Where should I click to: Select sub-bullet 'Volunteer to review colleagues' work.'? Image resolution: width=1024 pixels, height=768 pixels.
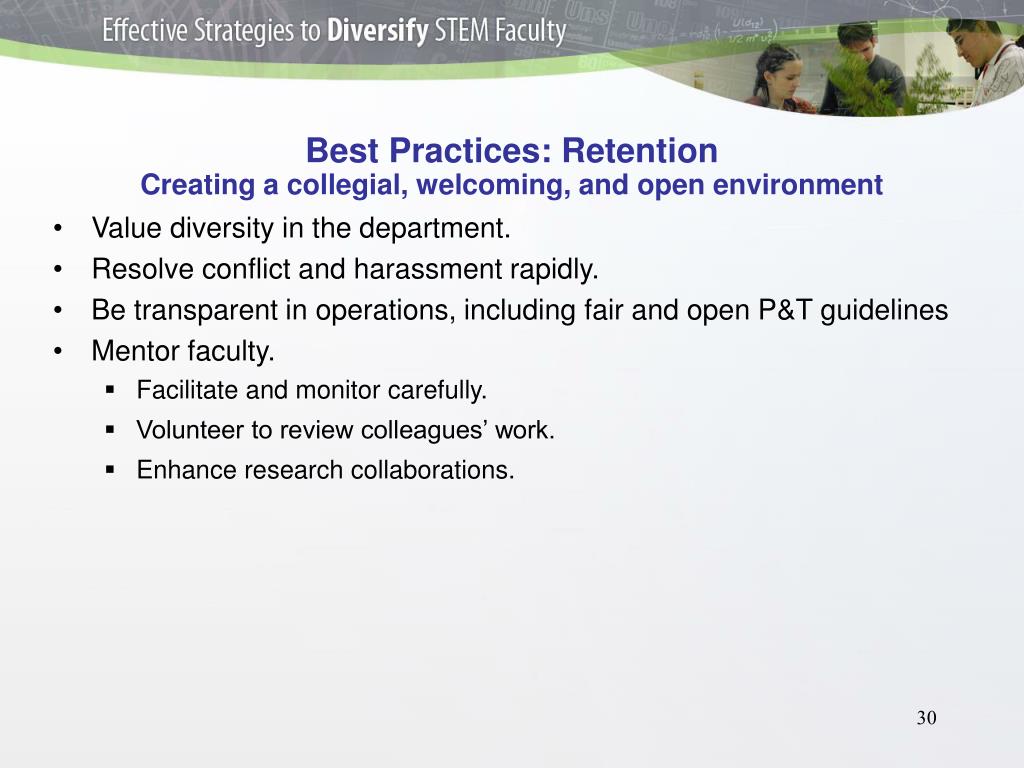[345, 430]
